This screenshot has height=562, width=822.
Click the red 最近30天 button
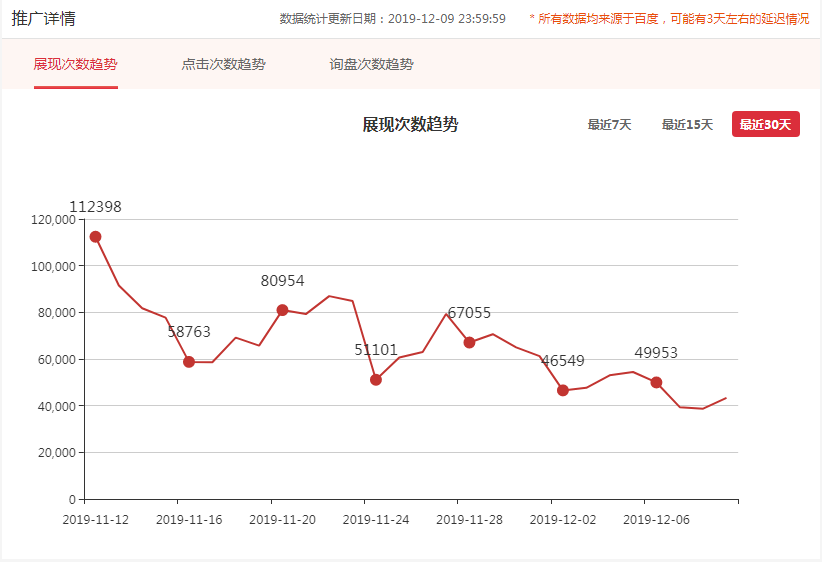[x=765, y=125]
